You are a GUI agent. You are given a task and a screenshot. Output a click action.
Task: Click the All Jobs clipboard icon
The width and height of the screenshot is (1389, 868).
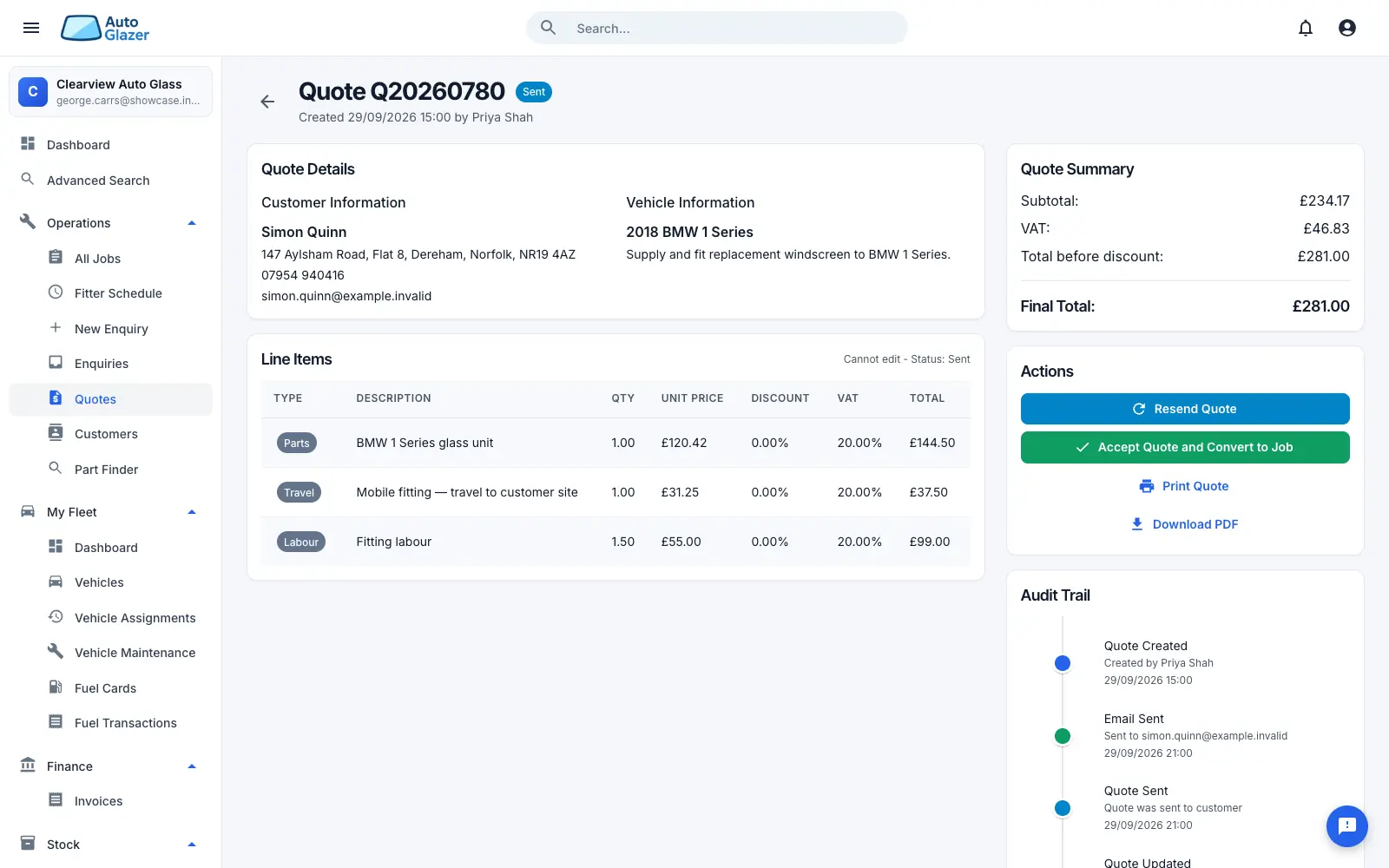coord(56,257)
